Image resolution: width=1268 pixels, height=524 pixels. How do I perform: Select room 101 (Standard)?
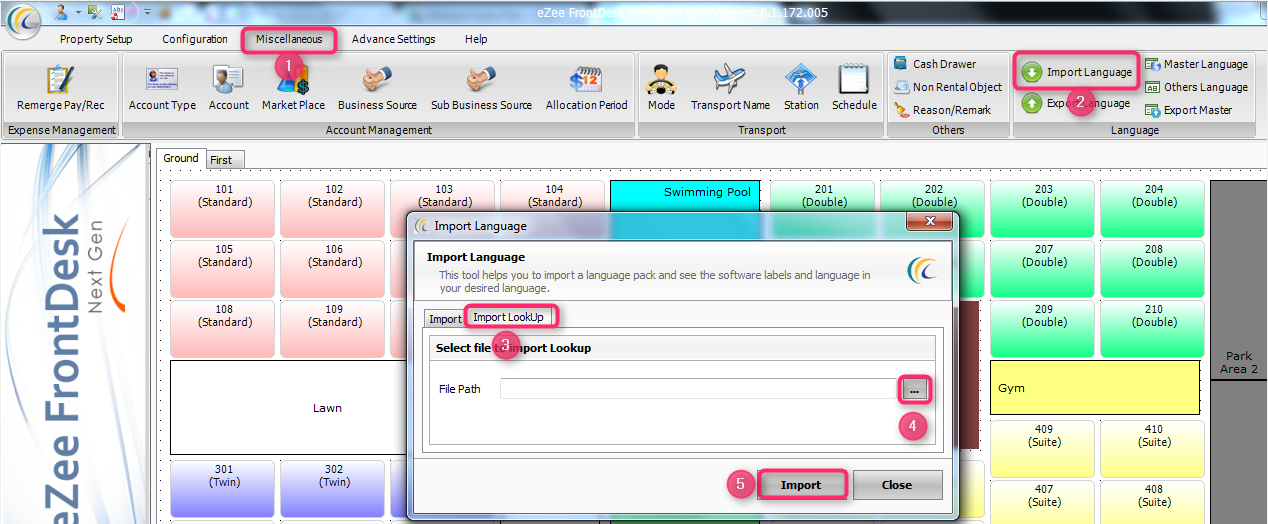click(224, 209)
